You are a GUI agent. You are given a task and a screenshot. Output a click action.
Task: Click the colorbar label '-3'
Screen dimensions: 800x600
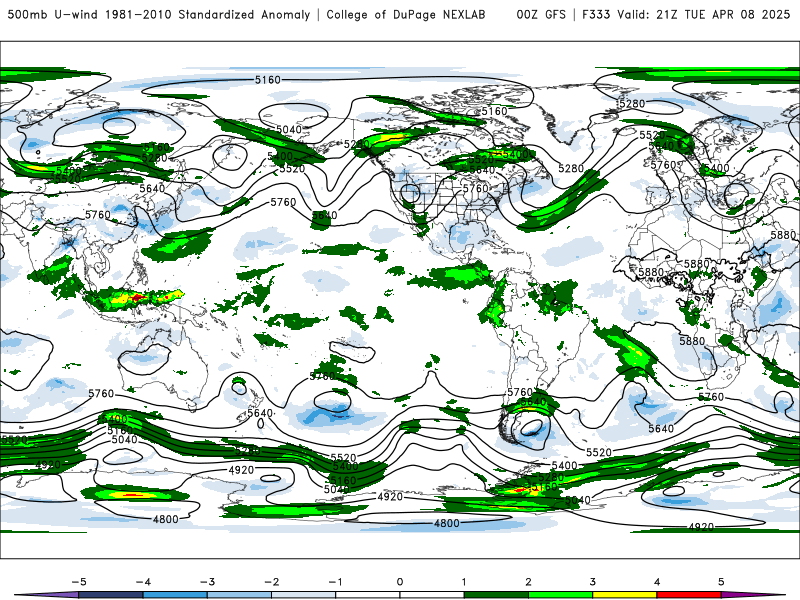click(207, 582)
